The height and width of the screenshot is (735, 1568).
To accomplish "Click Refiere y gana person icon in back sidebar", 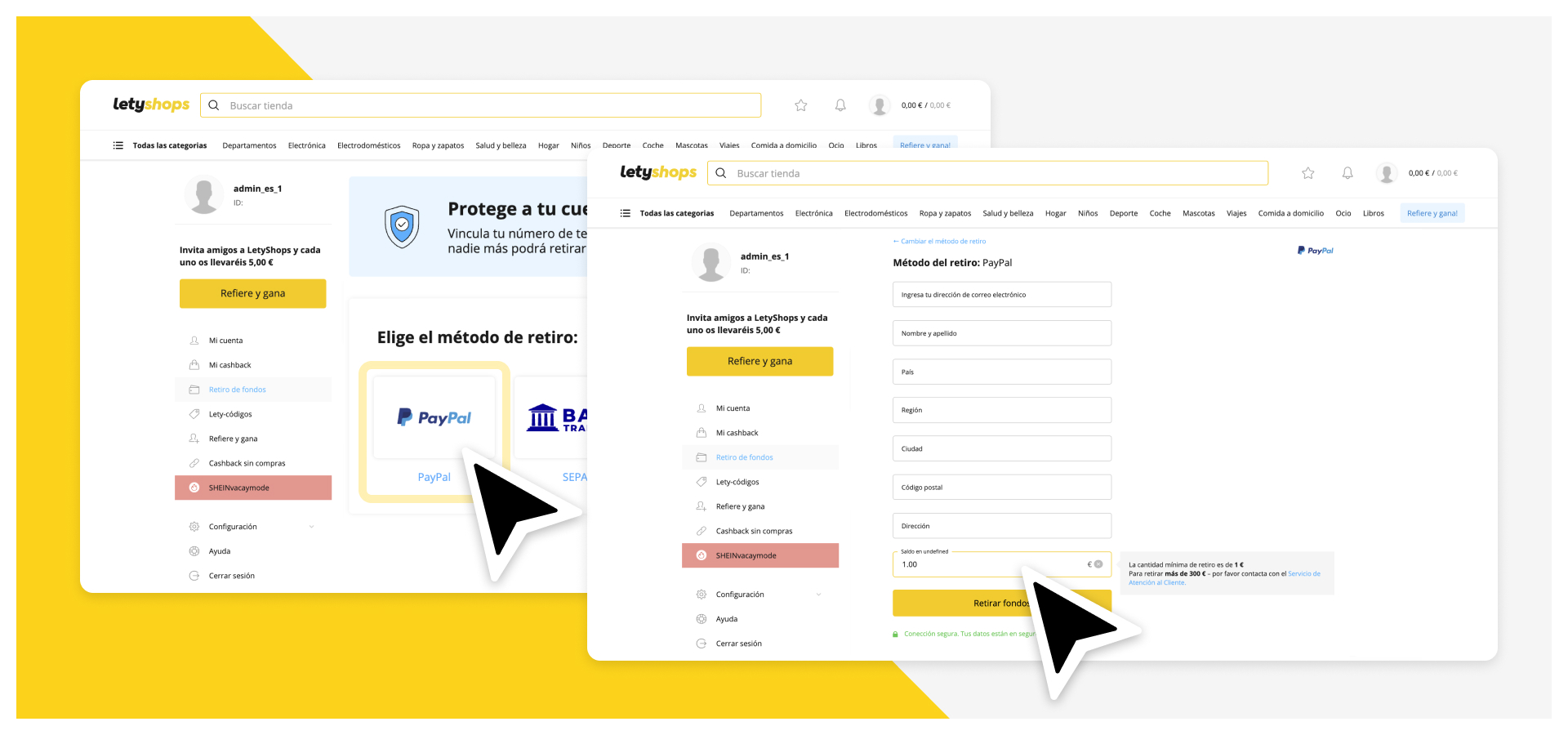I will pos(194,439).
